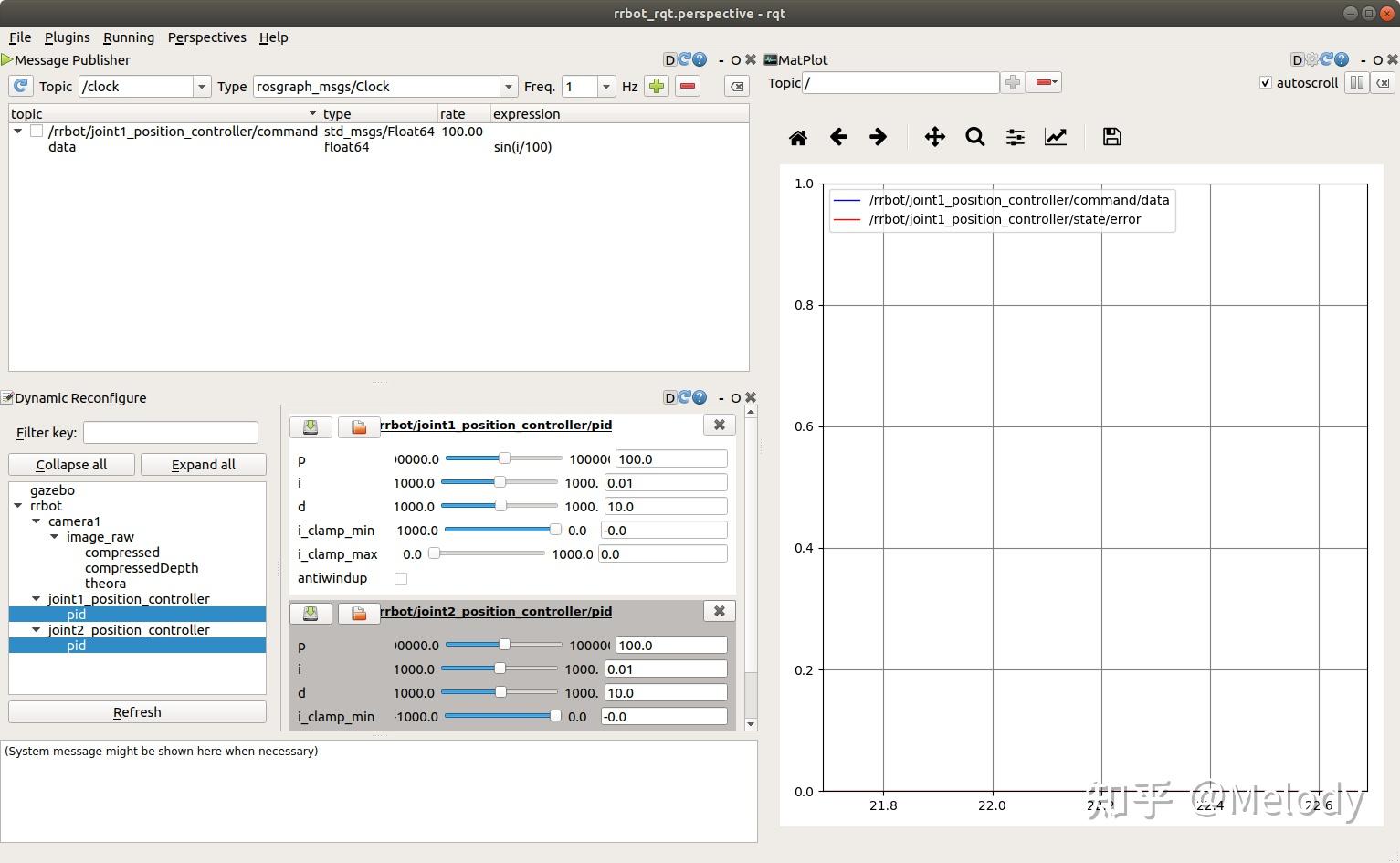Open the edit axis parameters icon

(1056, 137)
